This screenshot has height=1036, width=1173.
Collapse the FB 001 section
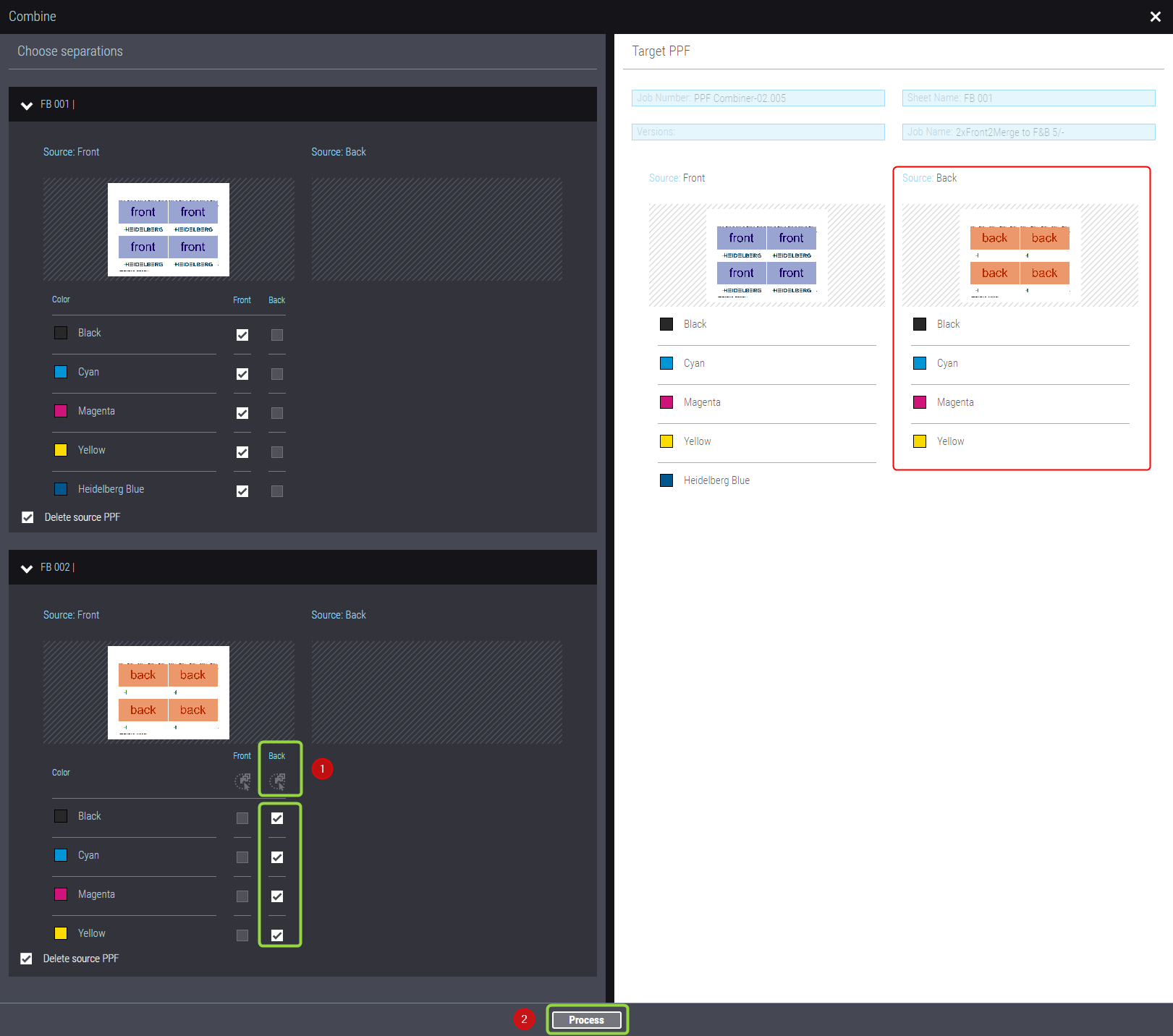click(x=27, y=105)
